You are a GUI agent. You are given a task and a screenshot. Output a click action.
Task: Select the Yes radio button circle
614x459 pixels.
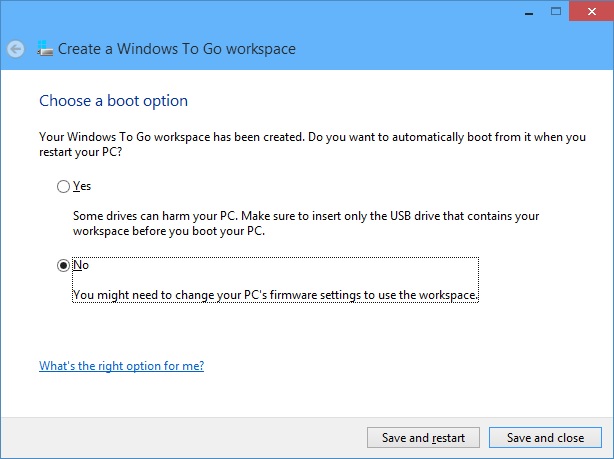tap(63, 186)
